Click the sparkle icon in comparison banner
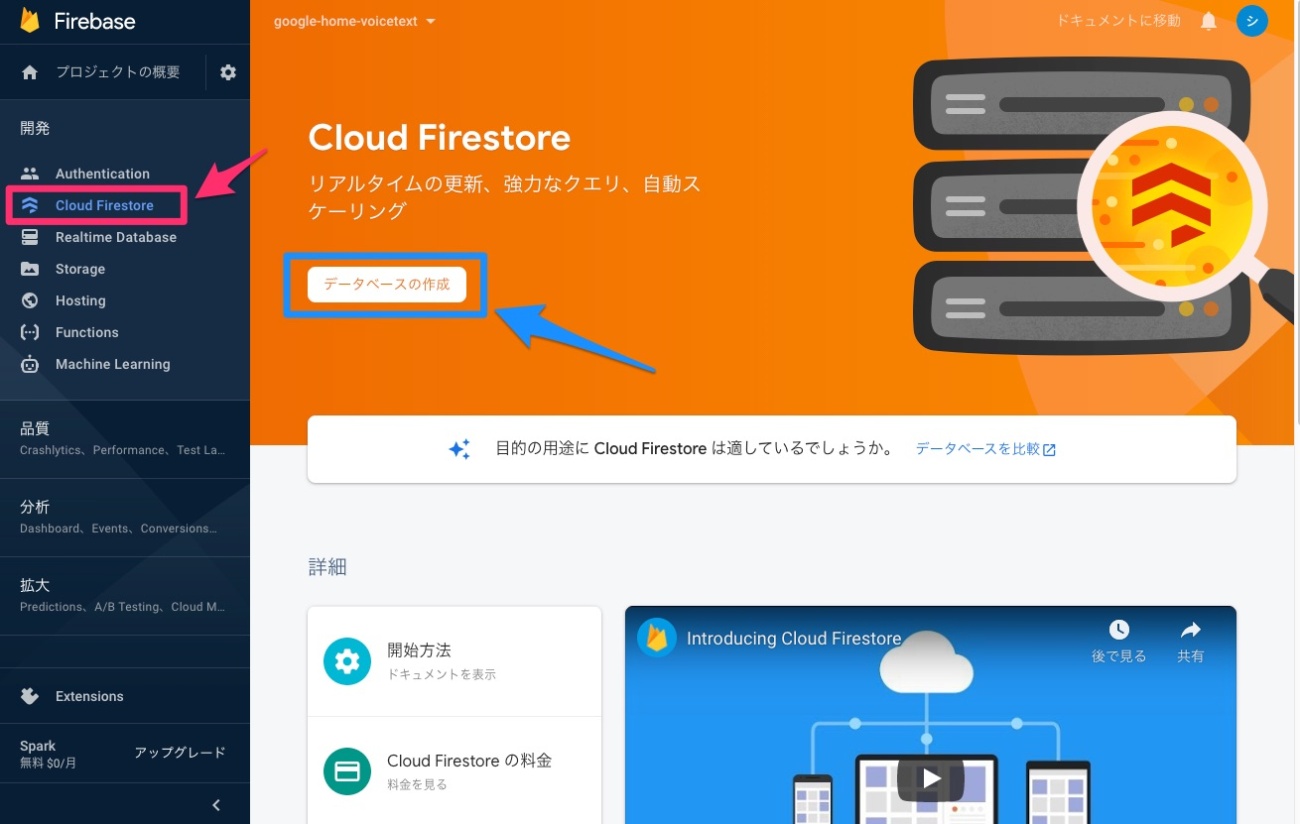Image resolution: width=1300 pixels, height=824 pixels. (459, 449)
